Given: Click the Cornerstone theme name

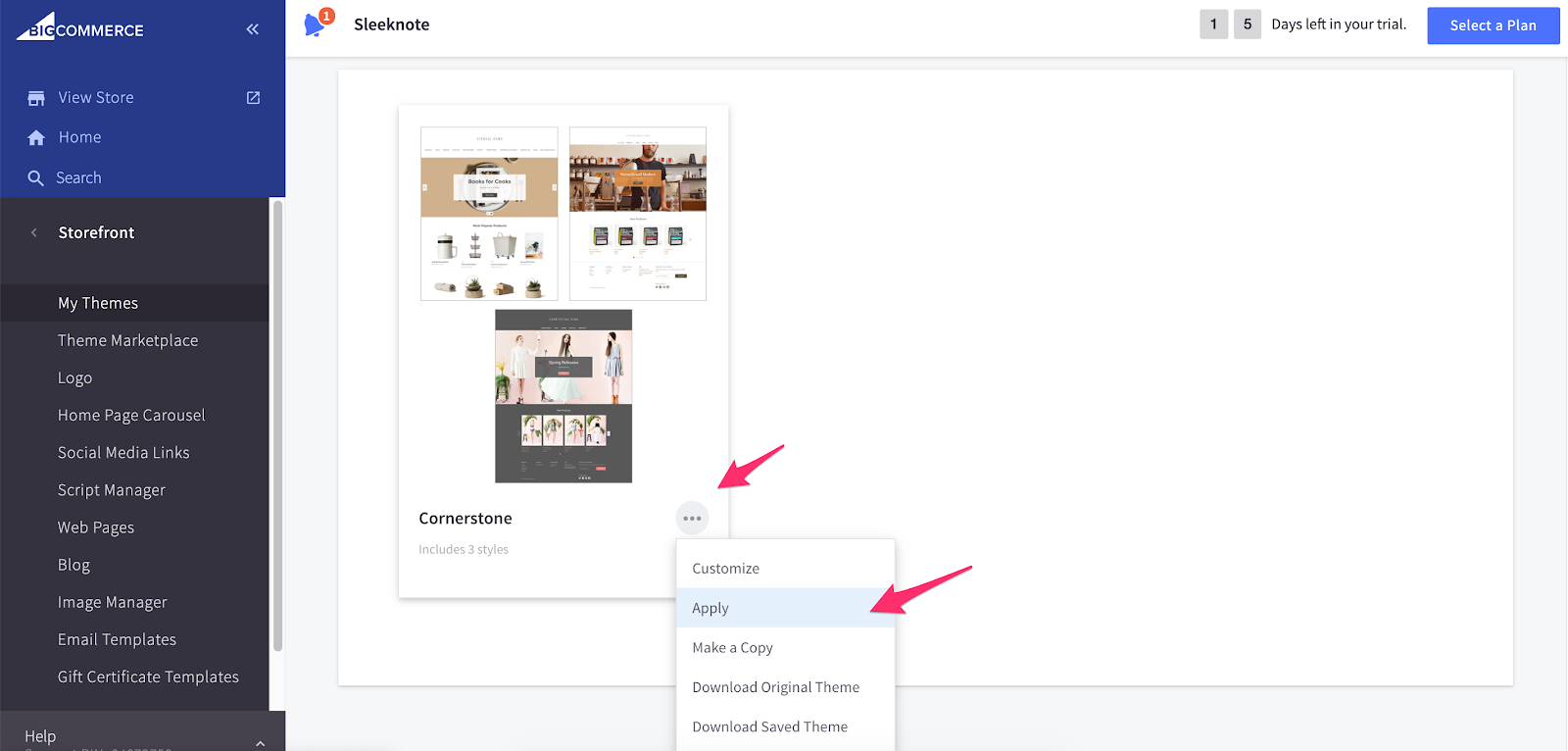Looking at the screenshot, I should pyautogui.click(x=465, y=519).
